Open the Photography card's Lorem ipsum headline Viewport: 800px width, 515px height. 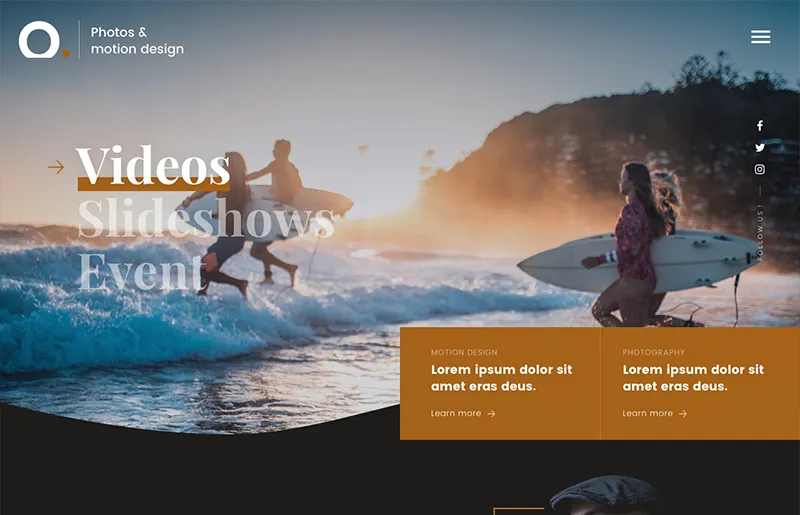693,378
